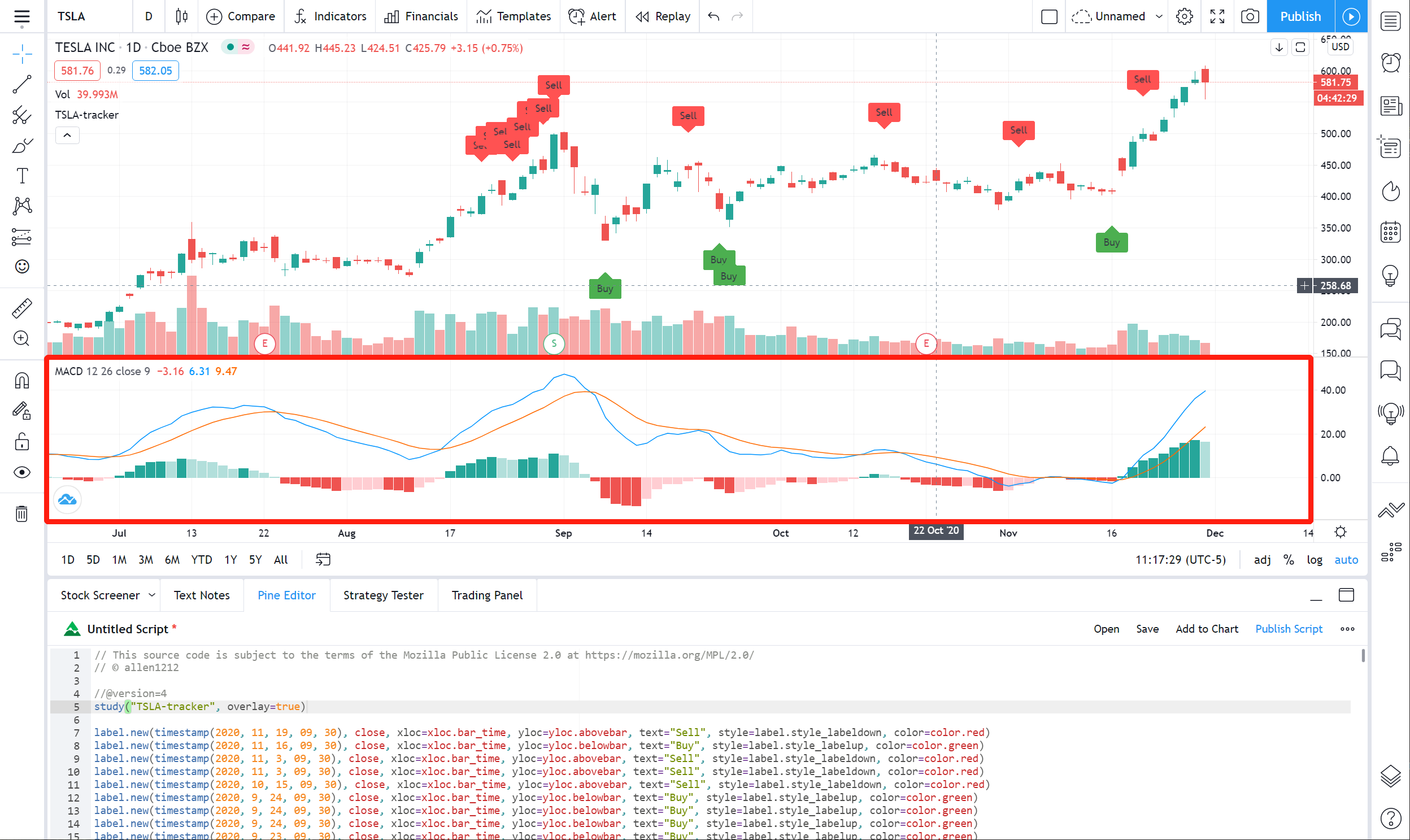The image size is (1410, 840).
Task: Enable magnet mode
Action: [21, 380]
